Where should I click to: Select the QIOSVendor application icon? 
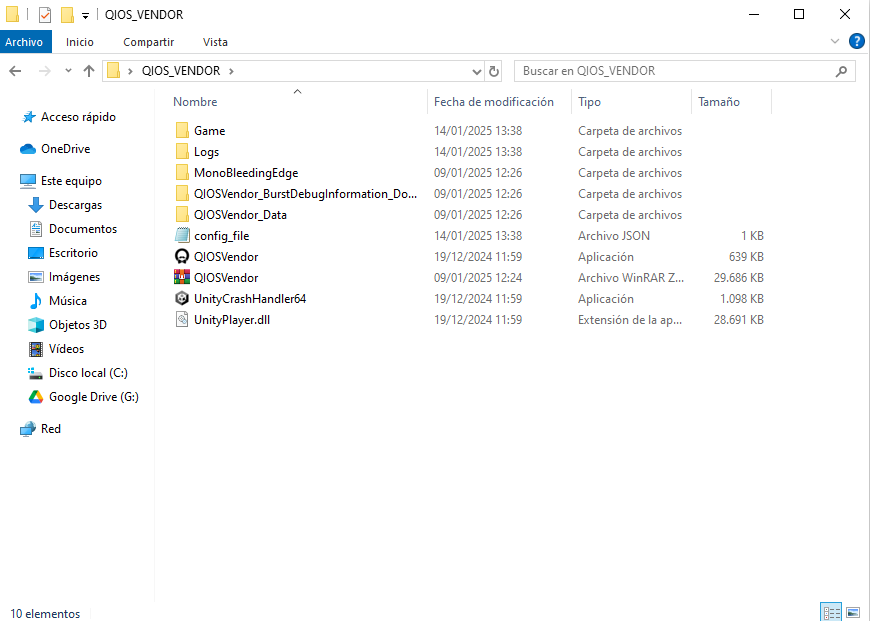coord(182,257)
